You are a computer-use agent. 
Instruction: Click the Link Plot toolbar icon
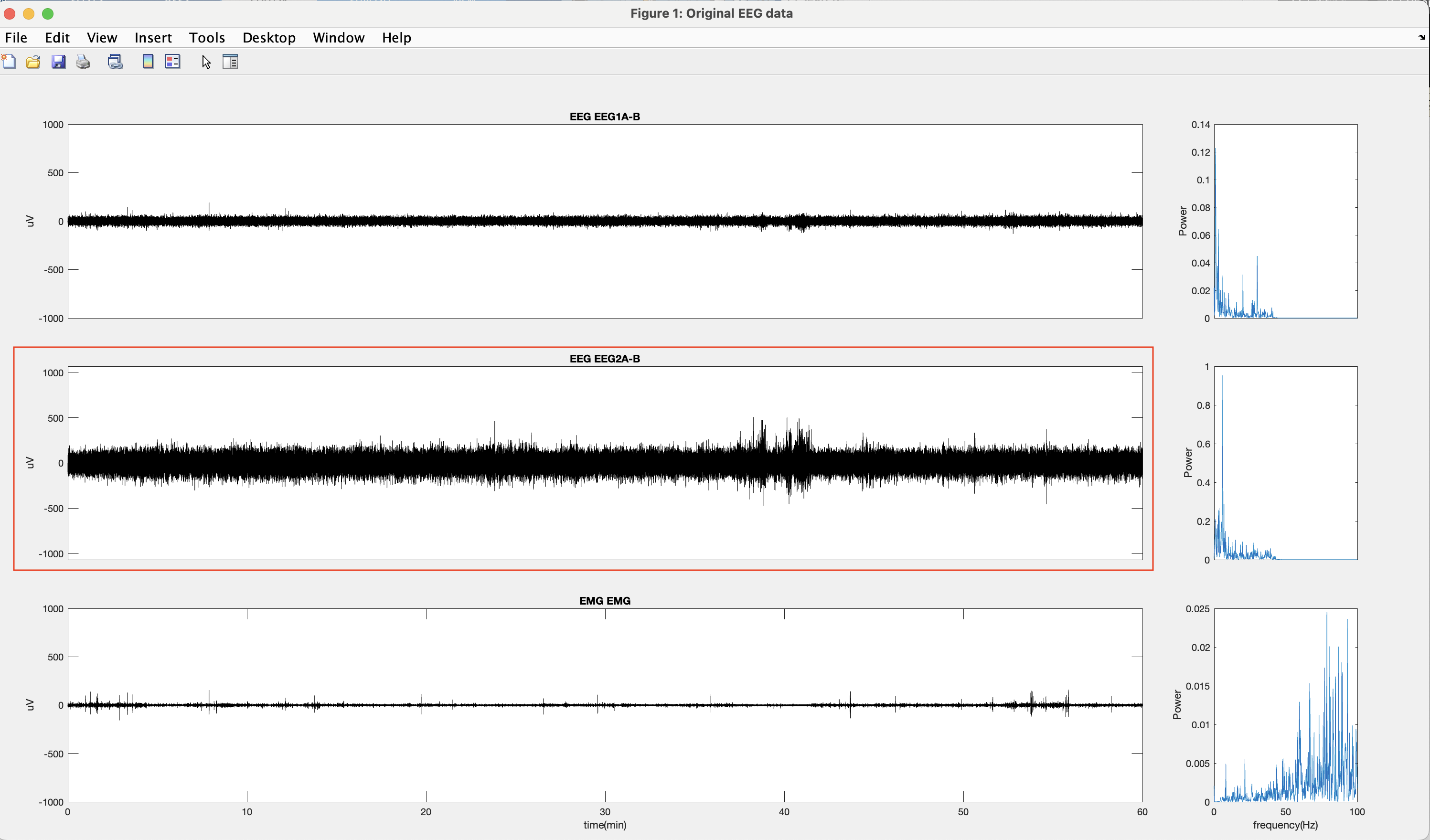pos(115,61)
